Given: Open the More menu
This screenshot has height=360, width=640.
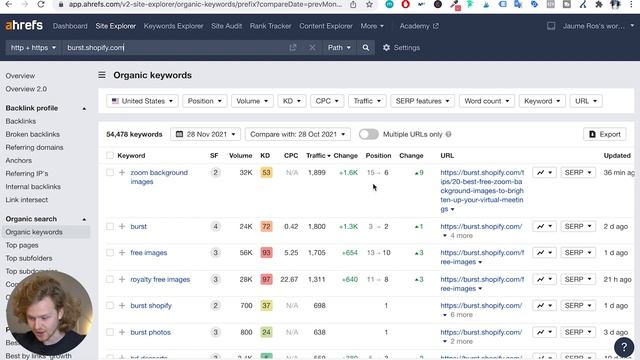Looking at the screenshot, I should click(x=372, y=26).
